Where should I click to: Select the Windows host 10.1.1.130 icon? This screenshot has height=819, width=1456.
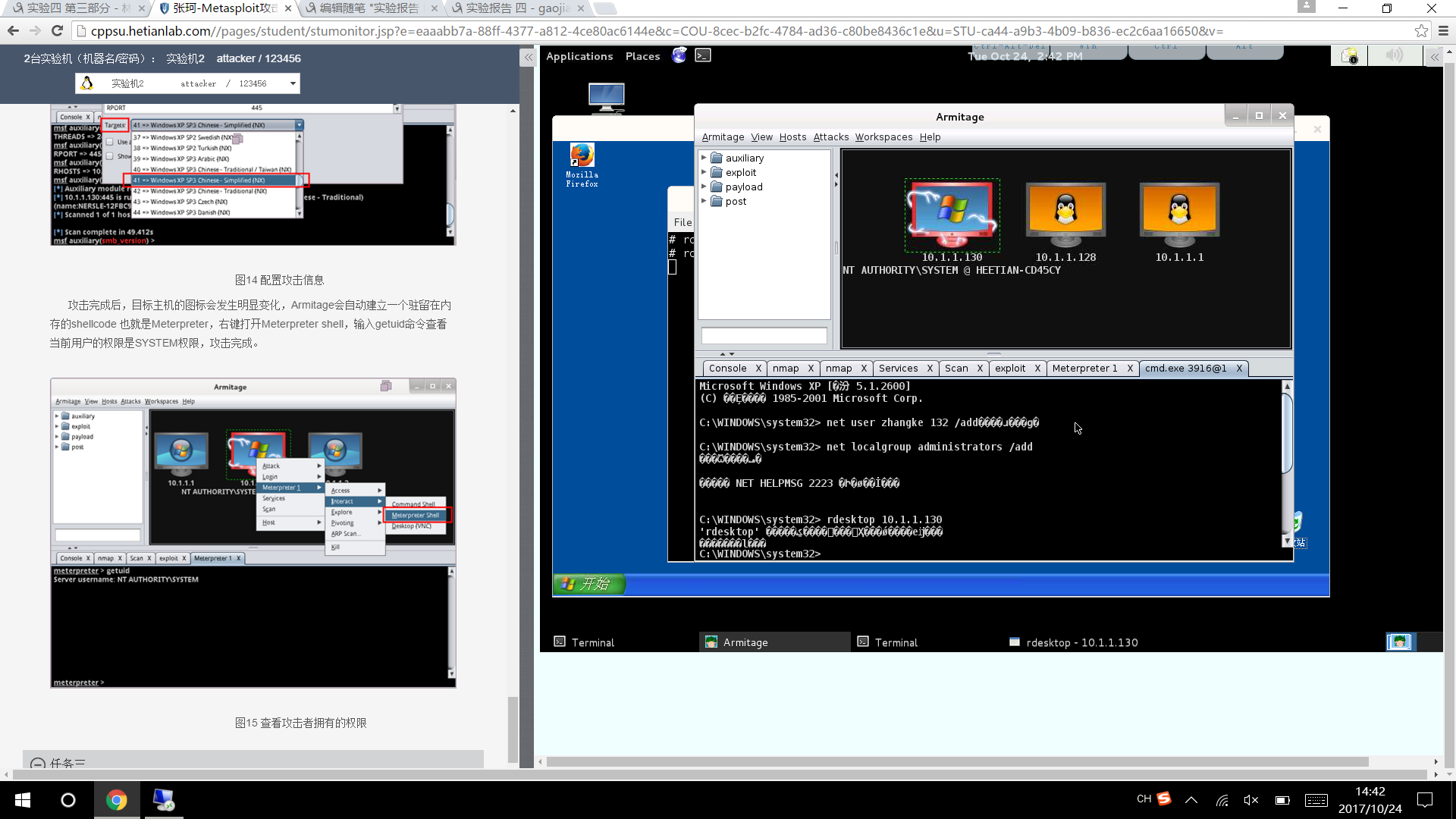(952, 215)
